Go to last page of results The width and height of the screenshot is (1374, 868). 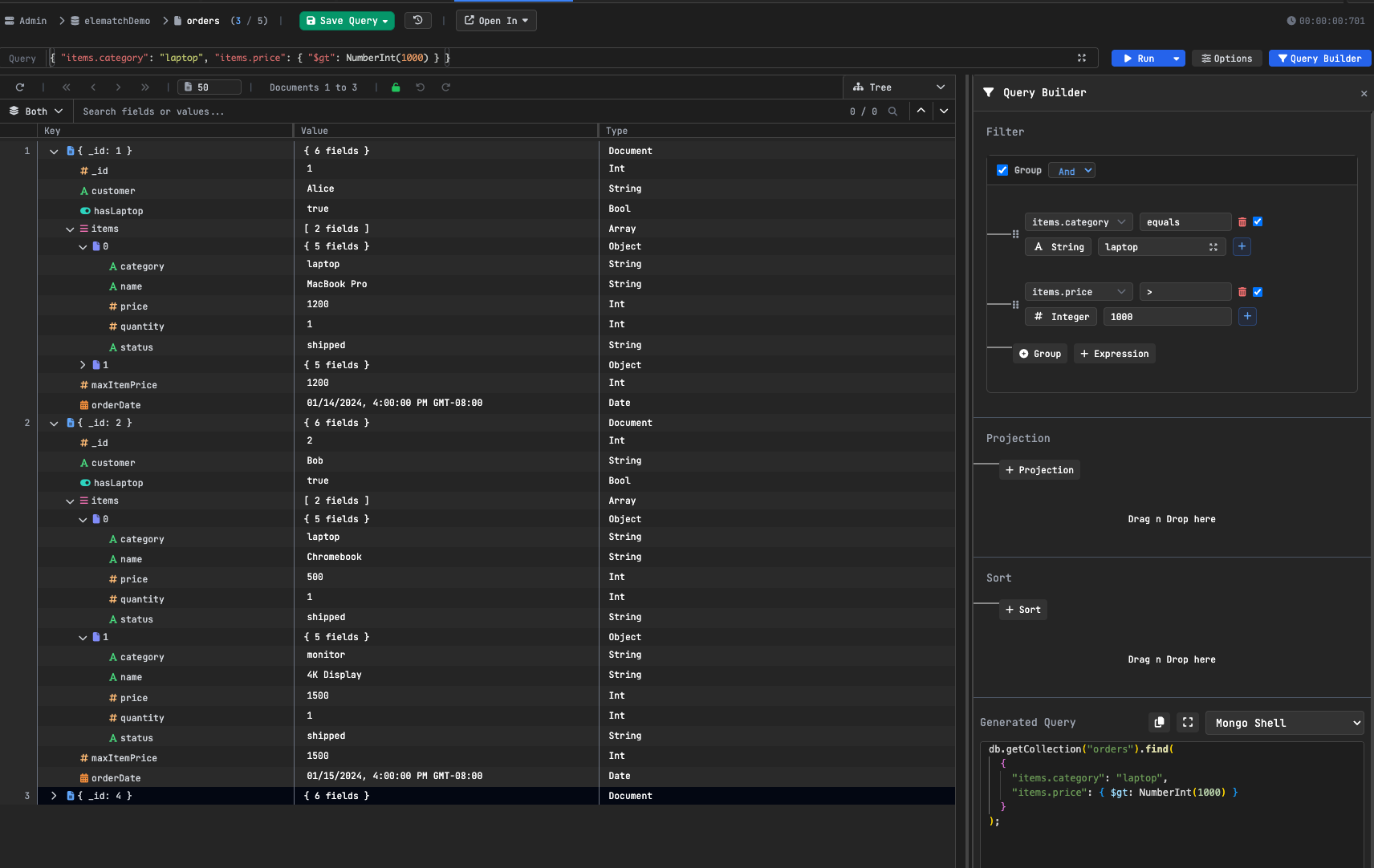pyautogui.click(x=145, y=87)
